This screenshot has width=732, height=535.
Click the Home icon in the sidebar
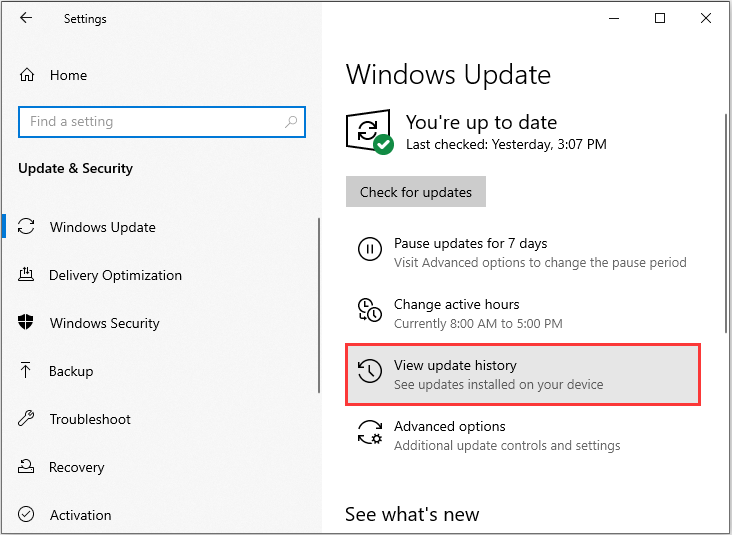tap(27, 75)
